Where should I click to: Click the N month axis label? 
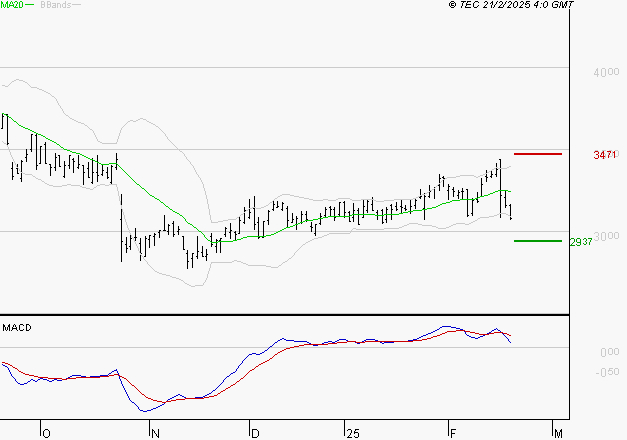(155, 434)
